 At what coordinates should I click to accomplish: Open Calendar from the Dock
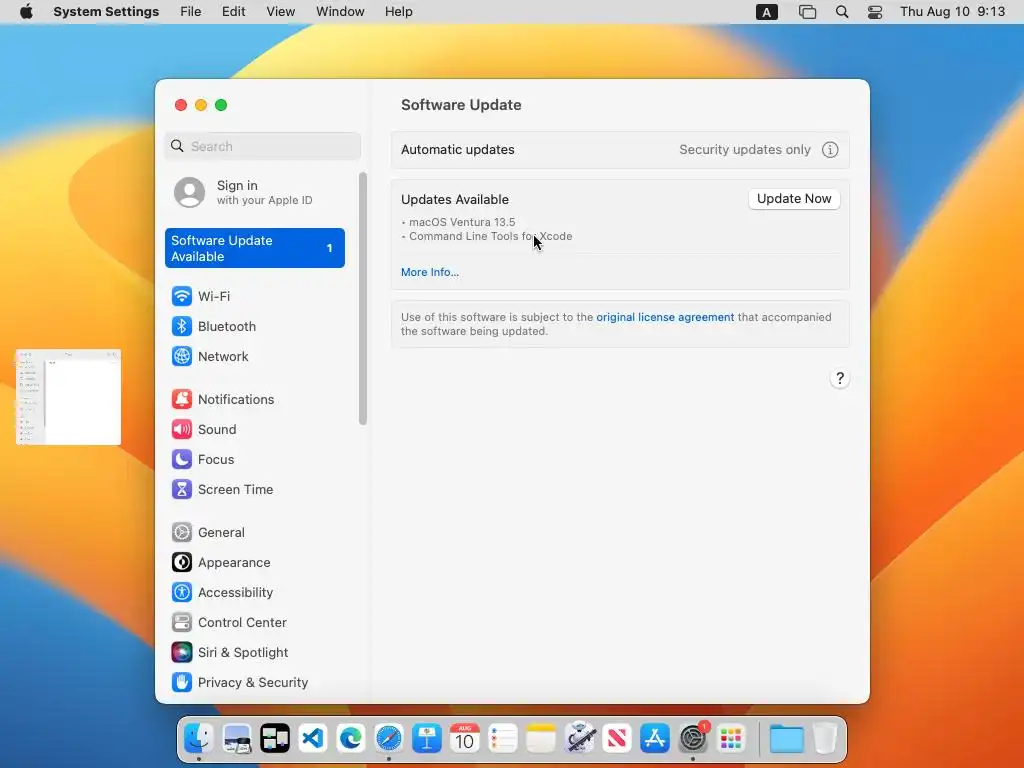[x=464, y=739]
